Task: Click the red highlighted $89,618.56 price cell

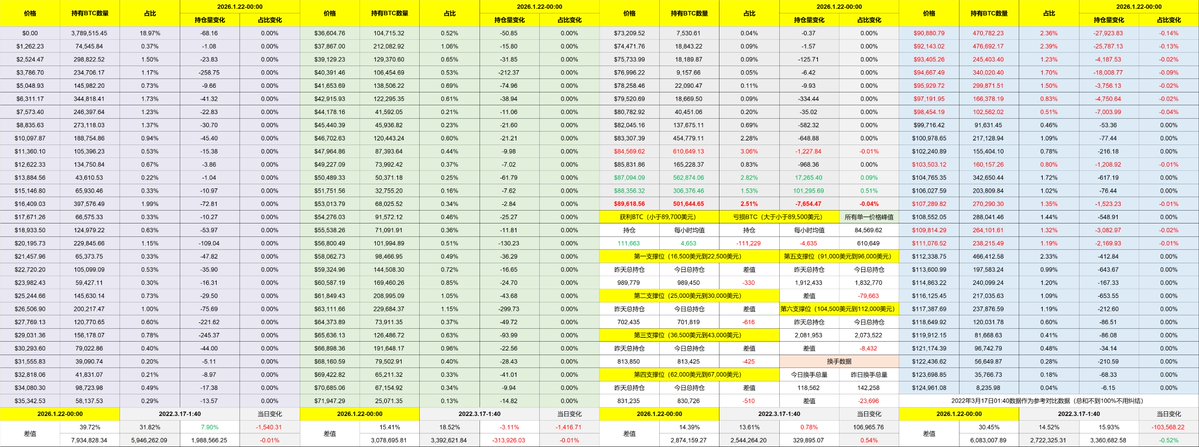Action: [x=629, y=201]
